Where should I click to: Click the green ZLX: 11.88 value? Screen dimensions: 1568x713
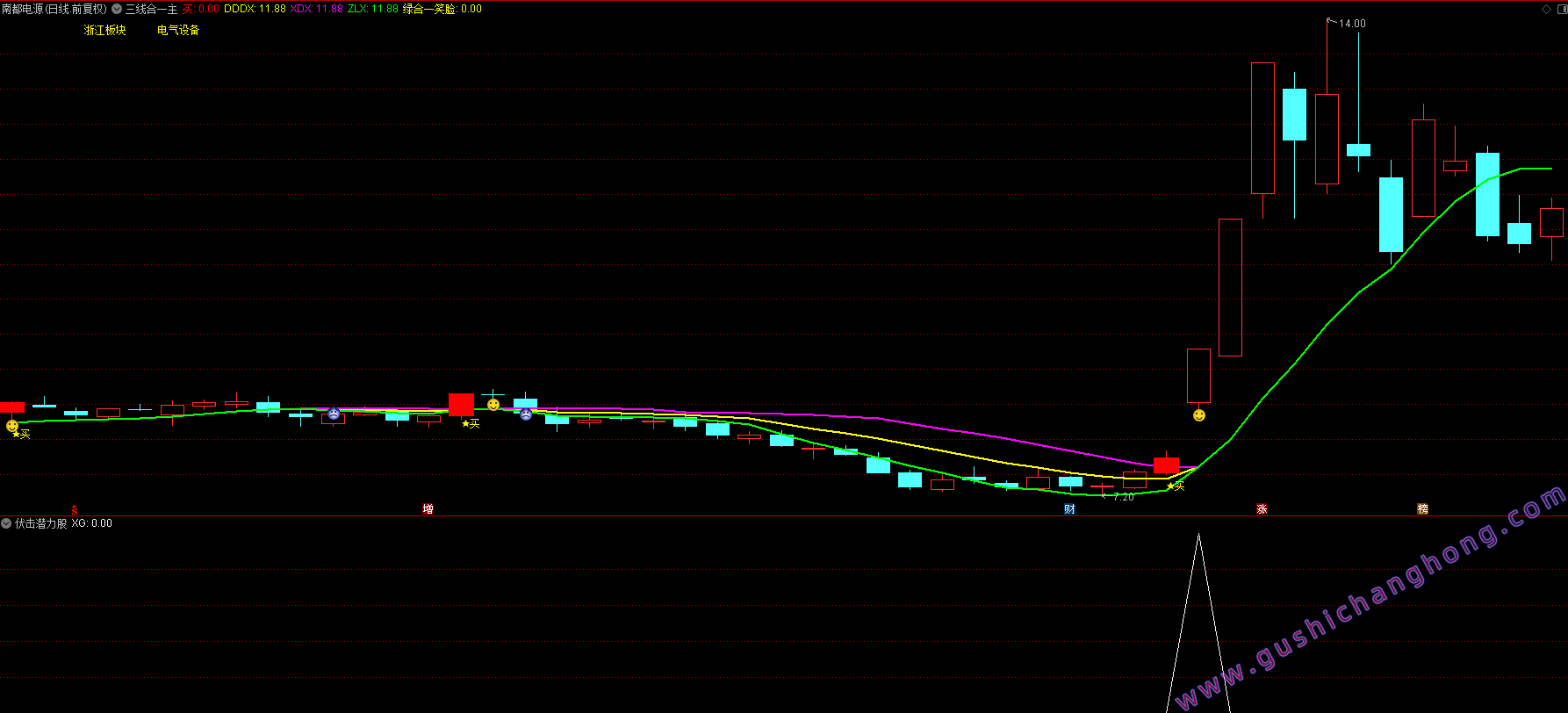[x=373, y=9]
